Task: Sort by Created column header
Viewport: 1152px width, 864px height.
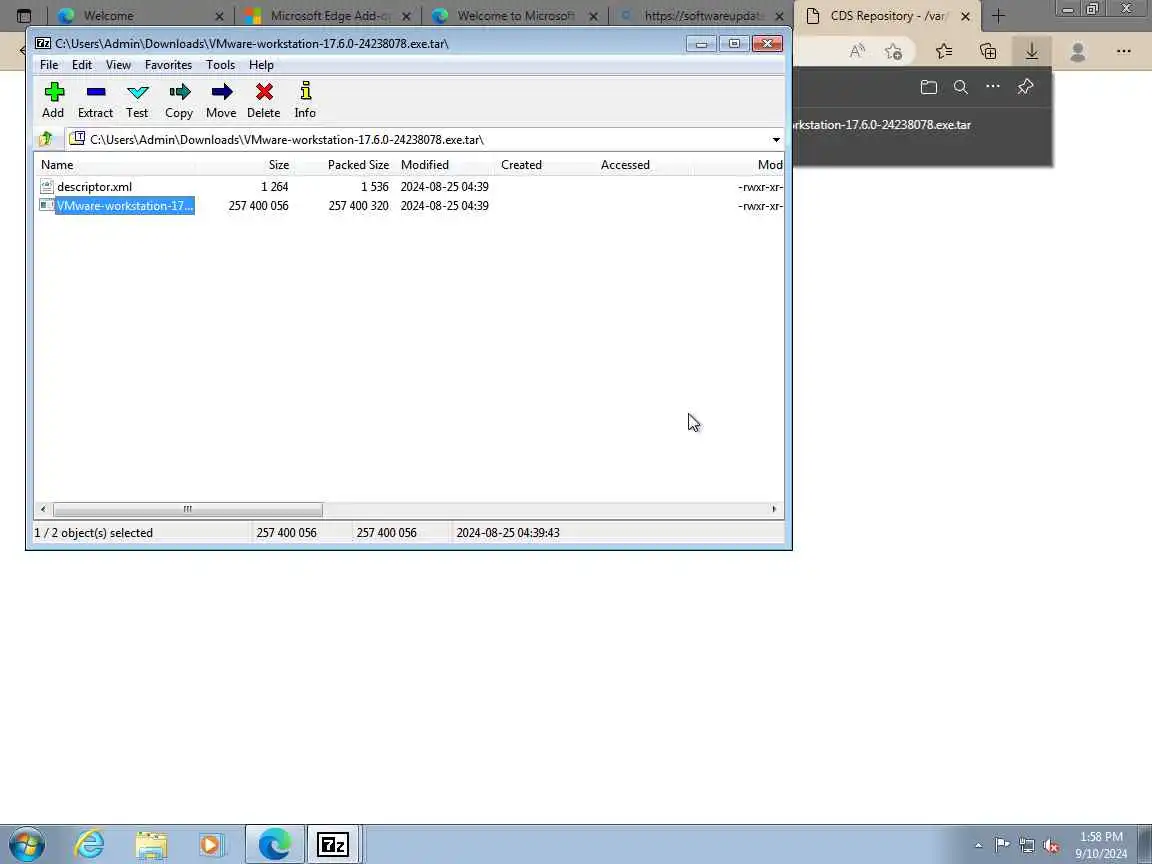Action: point(545,165)
